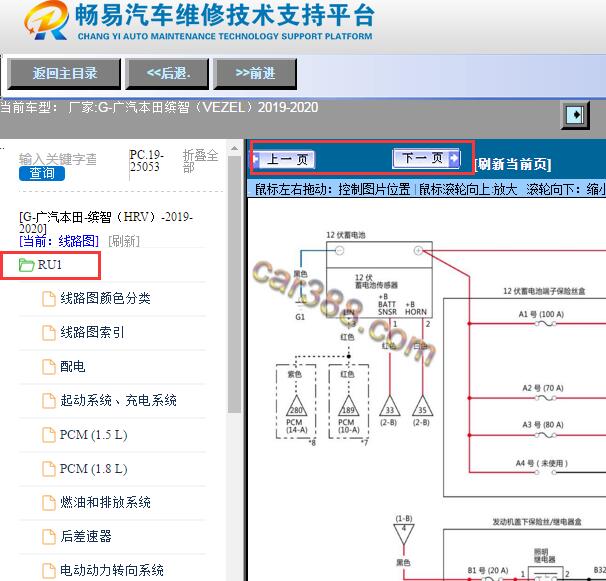606x581 pixels.
Task: Click the B1 号 (20 A) fuse label
Action: coord(488,570)
